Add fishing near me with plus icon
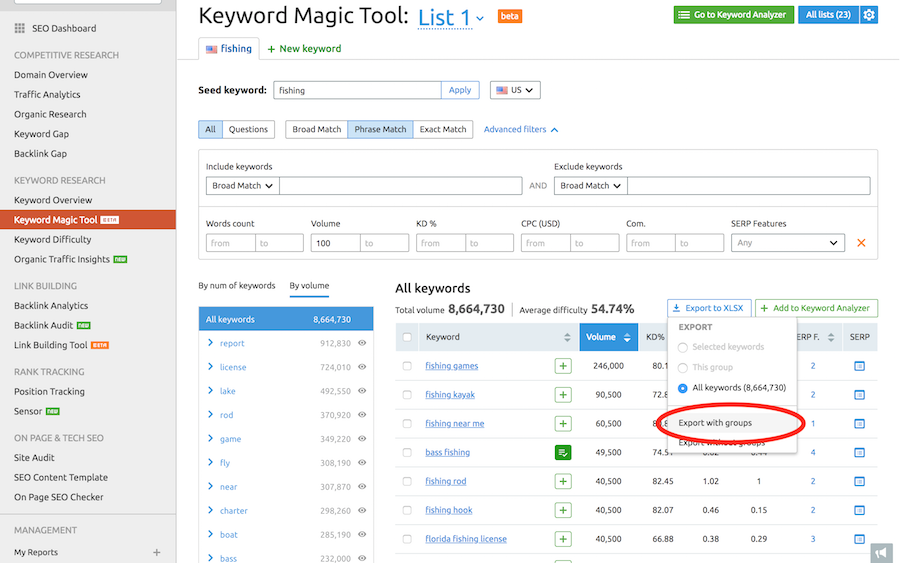This screenshot has height=563, width=900. [562, 424]
